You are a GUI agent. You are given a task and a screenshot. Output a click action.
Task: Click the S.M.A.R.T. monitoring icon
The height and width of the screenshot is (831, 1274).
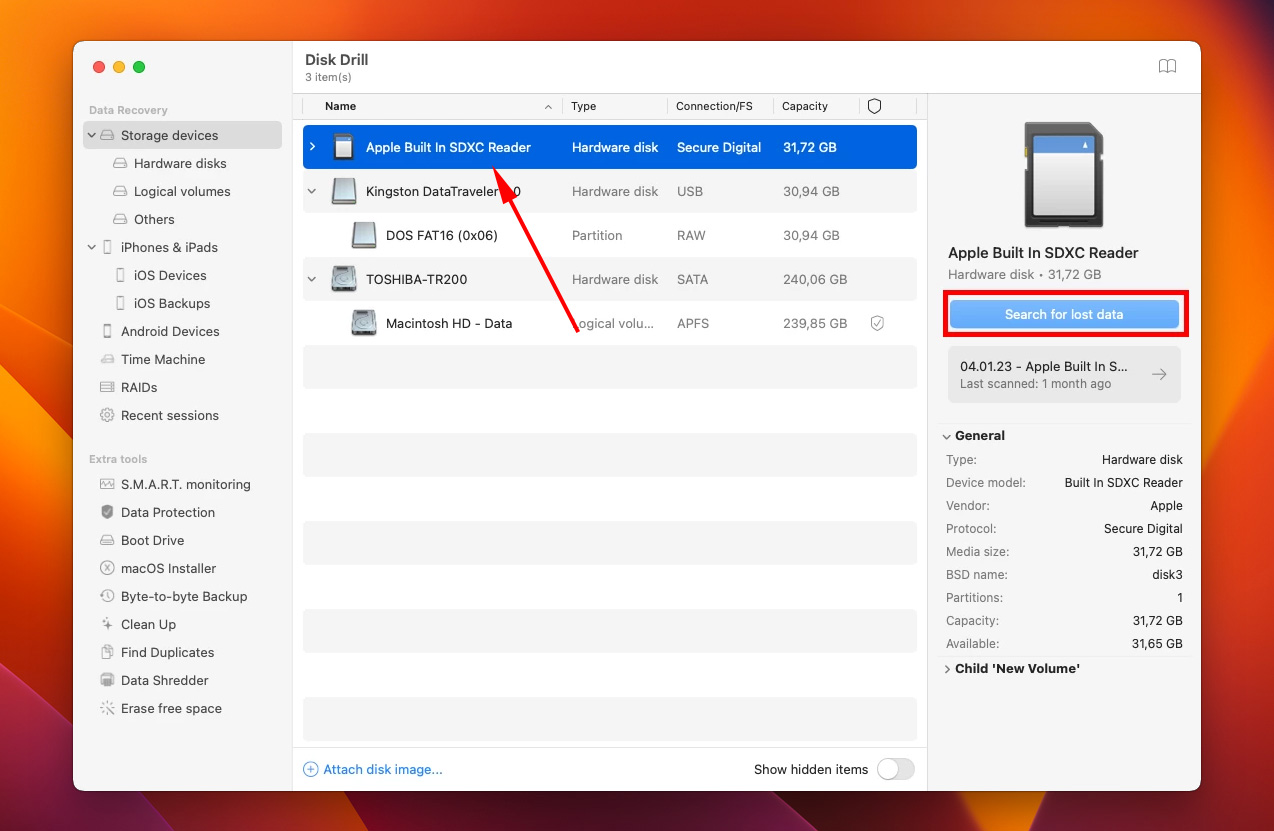pyautogui.click(x=107, y=484)
